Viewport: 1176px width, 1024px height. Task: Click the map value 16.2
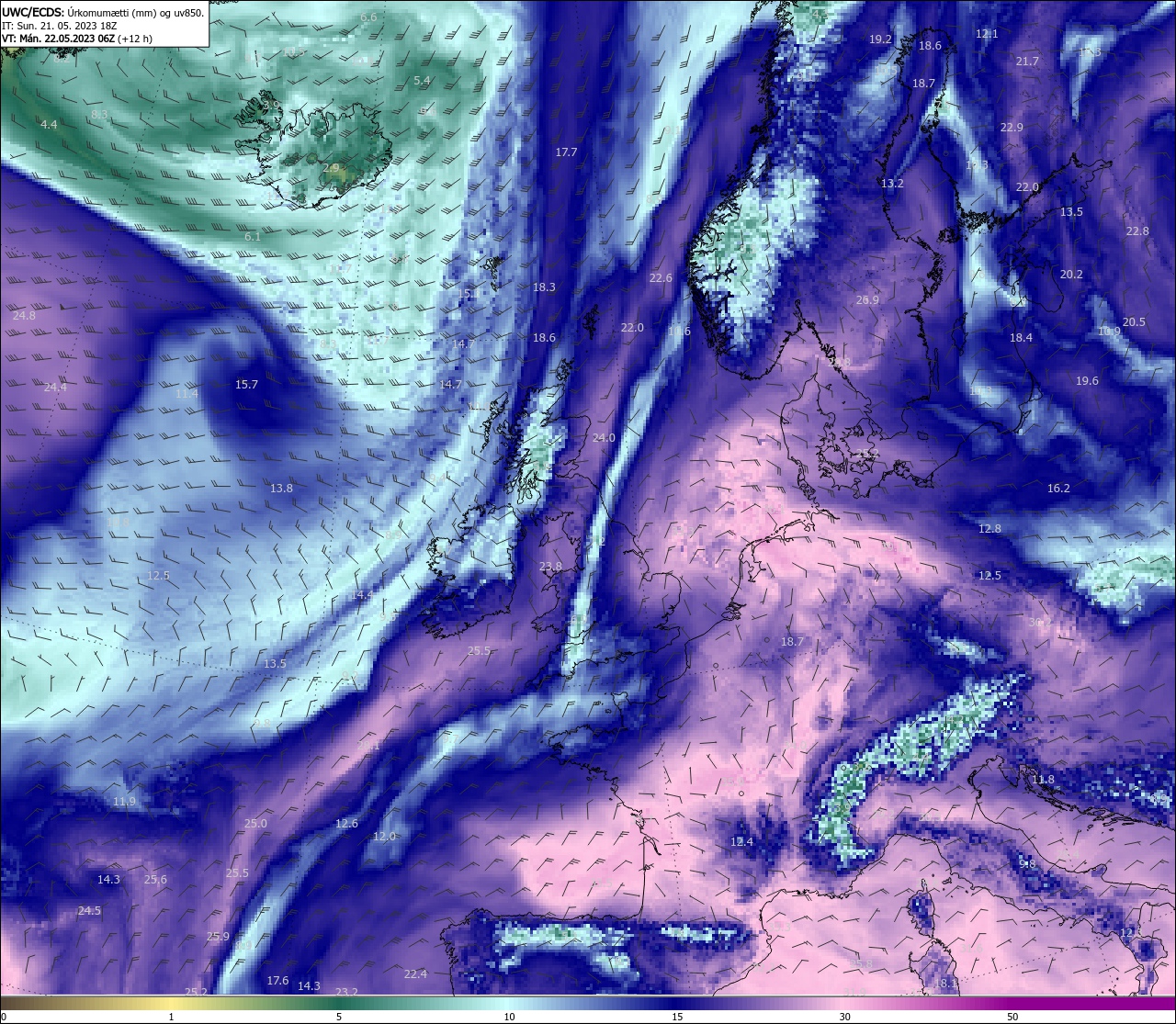pyautogui.click(x=1058, y=489)
